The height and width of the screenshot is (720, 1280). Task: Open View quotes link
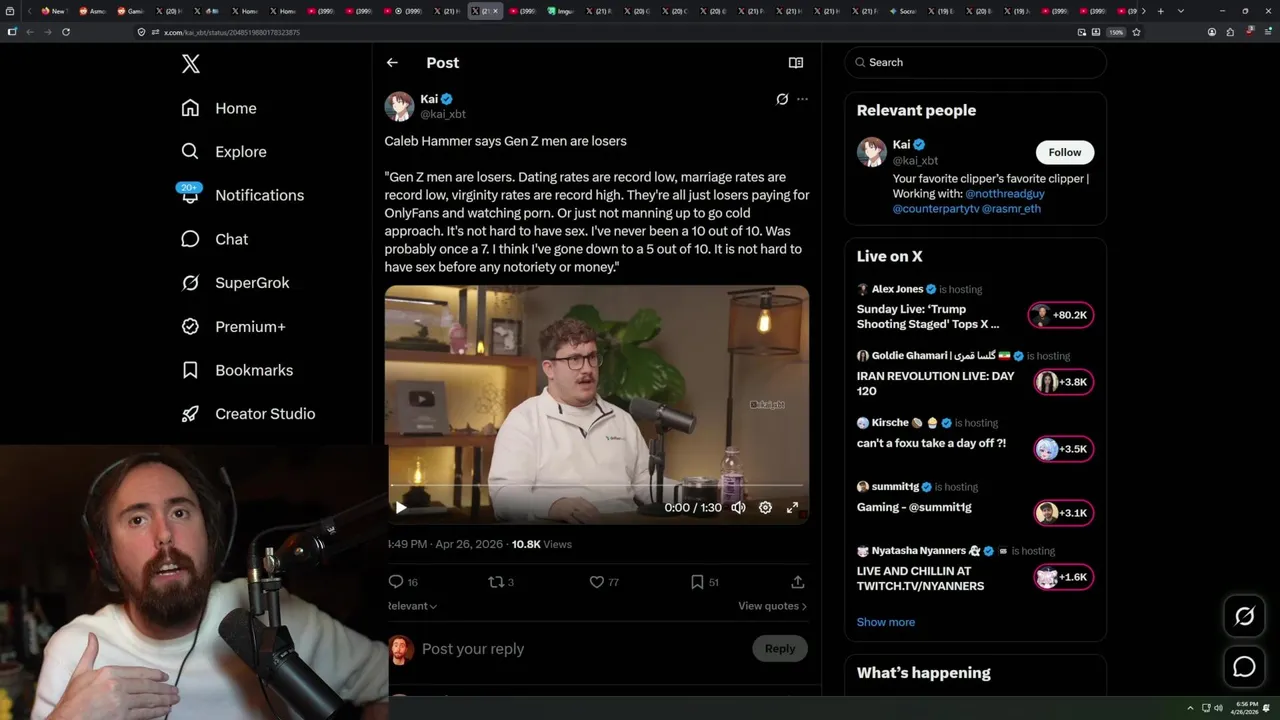(x=772, y=606)
